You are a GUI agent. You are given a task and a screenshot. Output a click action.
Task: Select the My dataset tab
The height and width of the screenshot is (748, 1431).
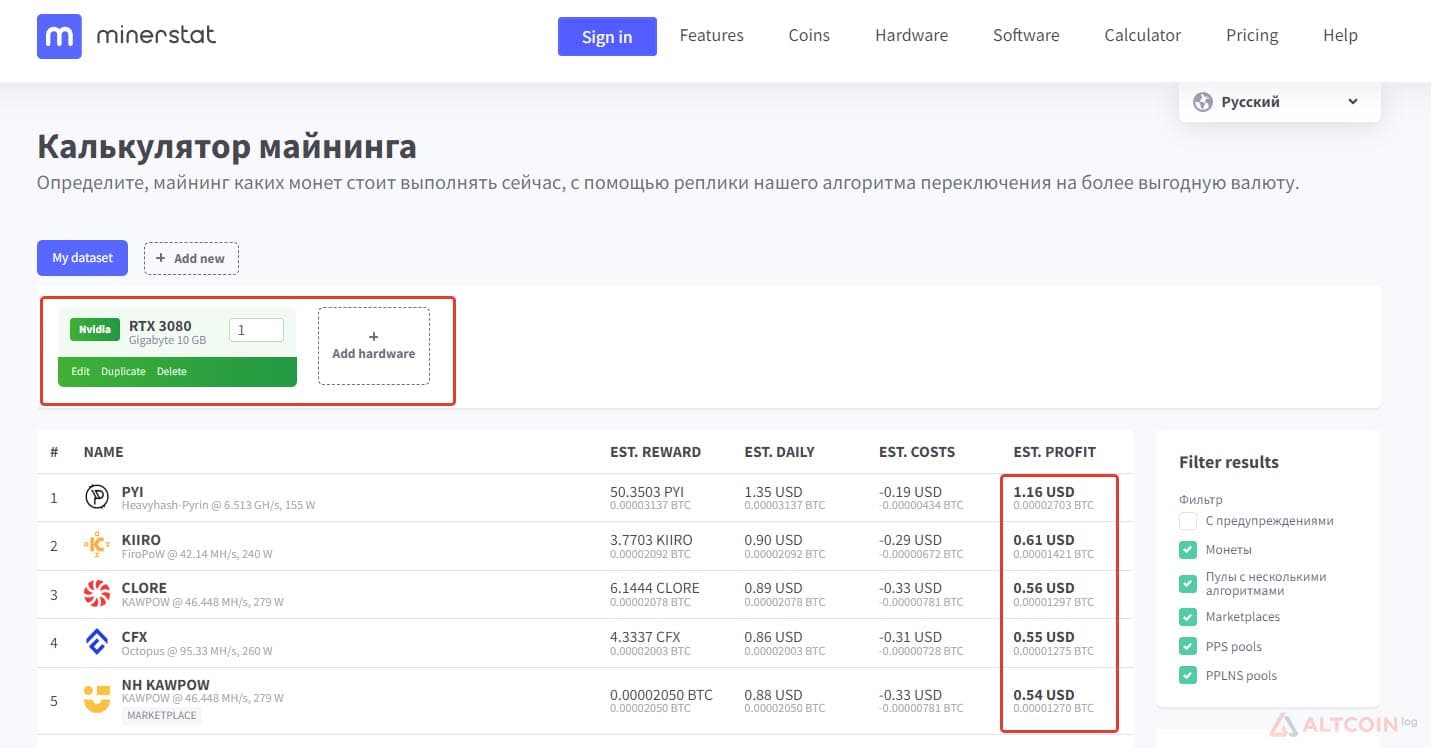point(83,258)
